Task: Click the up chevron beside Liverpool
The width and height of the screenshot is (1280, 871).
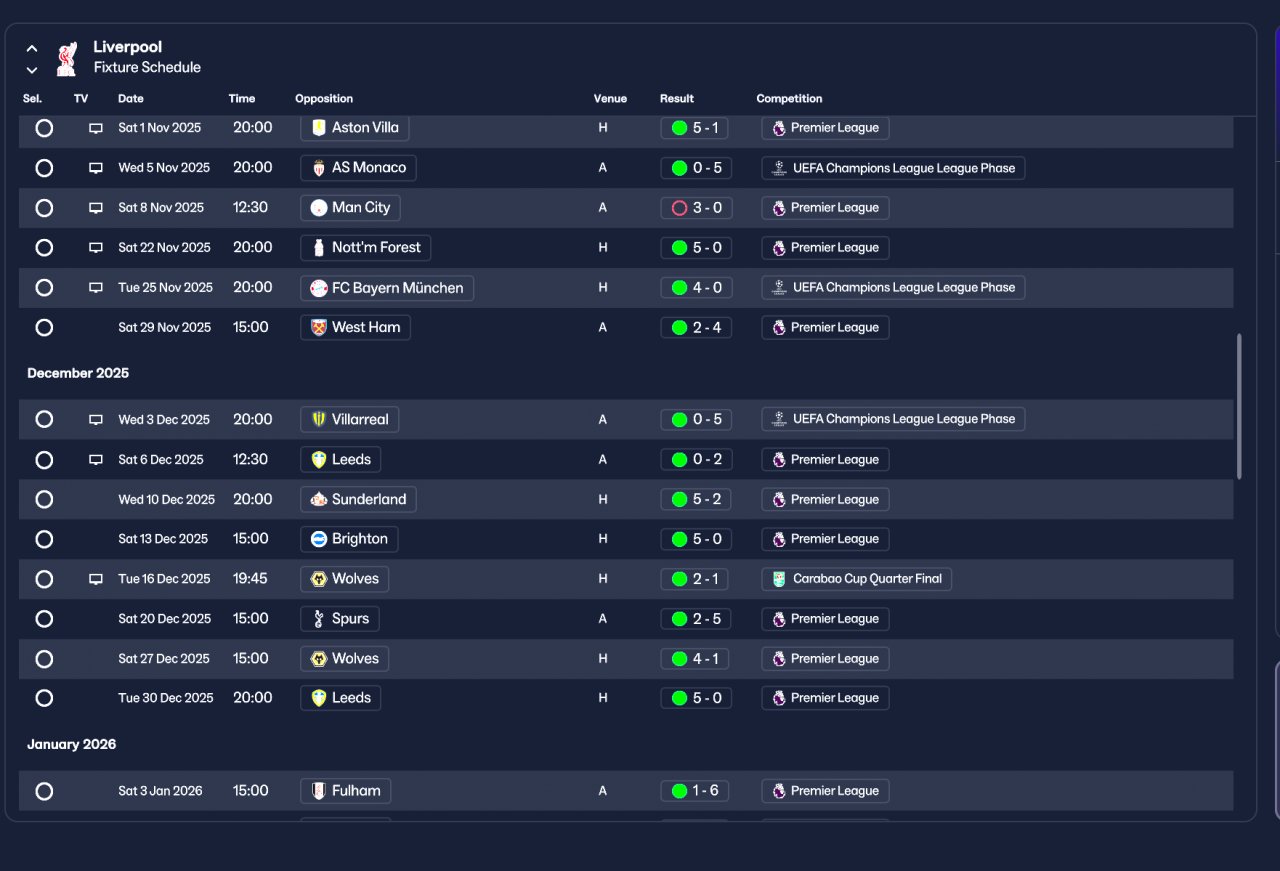Action: [x=32, y=48]
